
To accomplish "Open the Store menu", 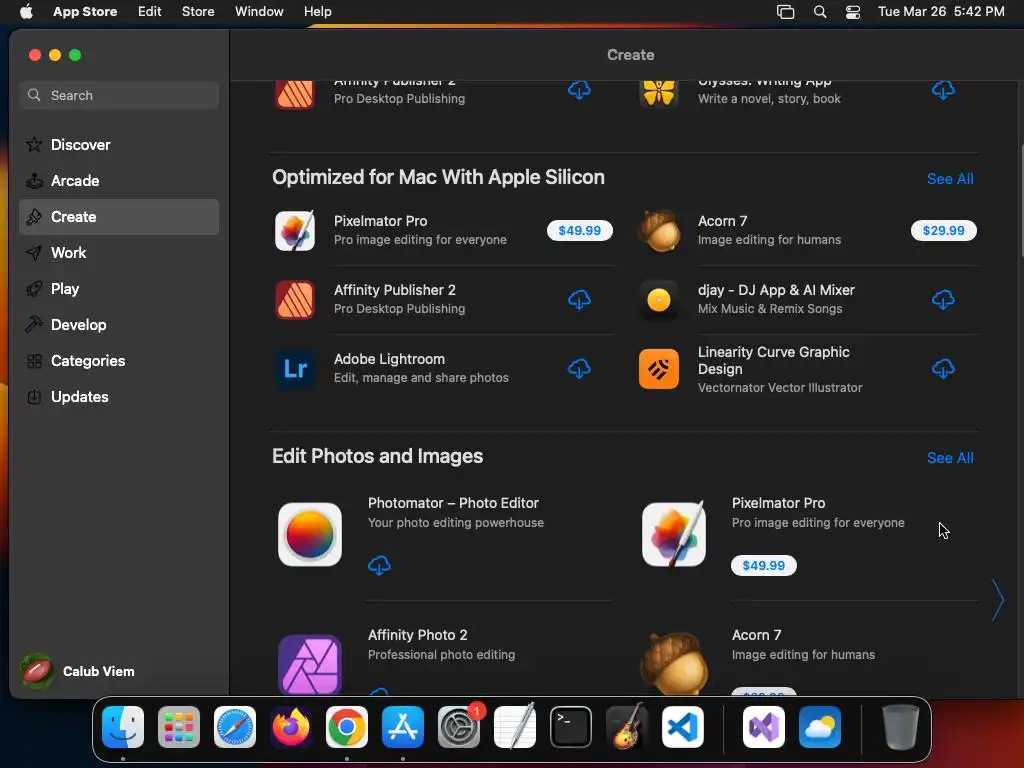I will (198, 12).
